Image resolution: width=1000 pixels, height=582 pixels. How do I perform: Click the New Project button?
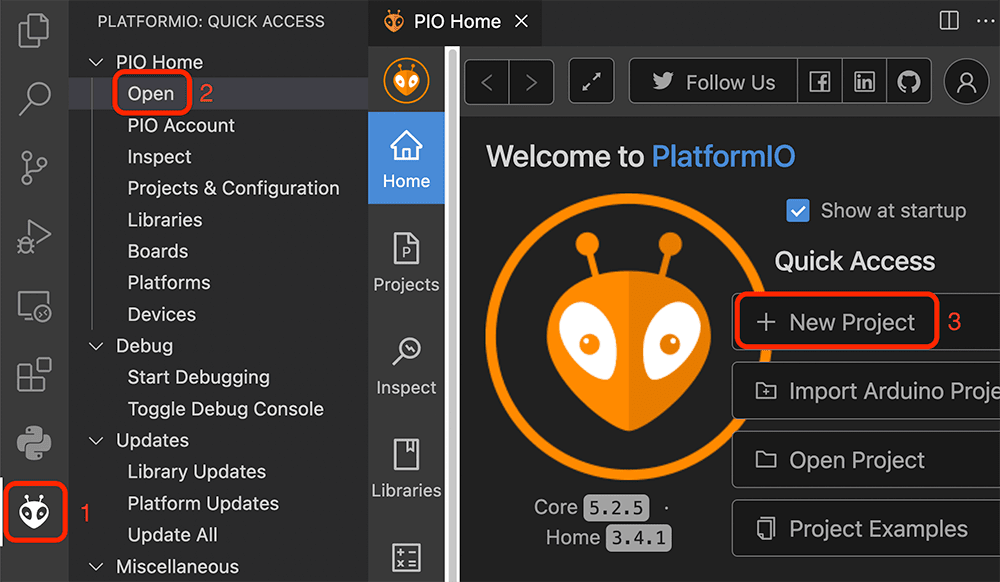pos(866,322)
